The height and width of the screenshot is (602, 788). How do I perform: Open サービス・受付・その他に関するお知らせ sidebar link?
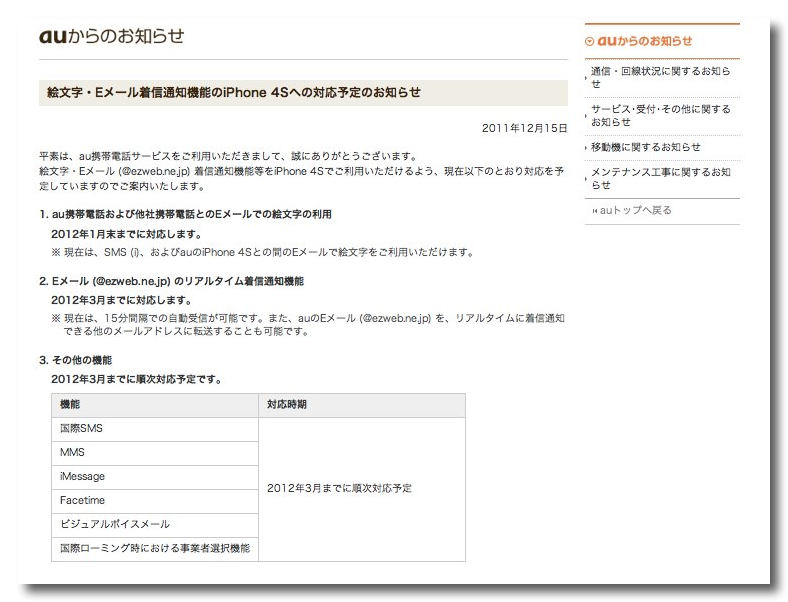[x=660, y=116]
